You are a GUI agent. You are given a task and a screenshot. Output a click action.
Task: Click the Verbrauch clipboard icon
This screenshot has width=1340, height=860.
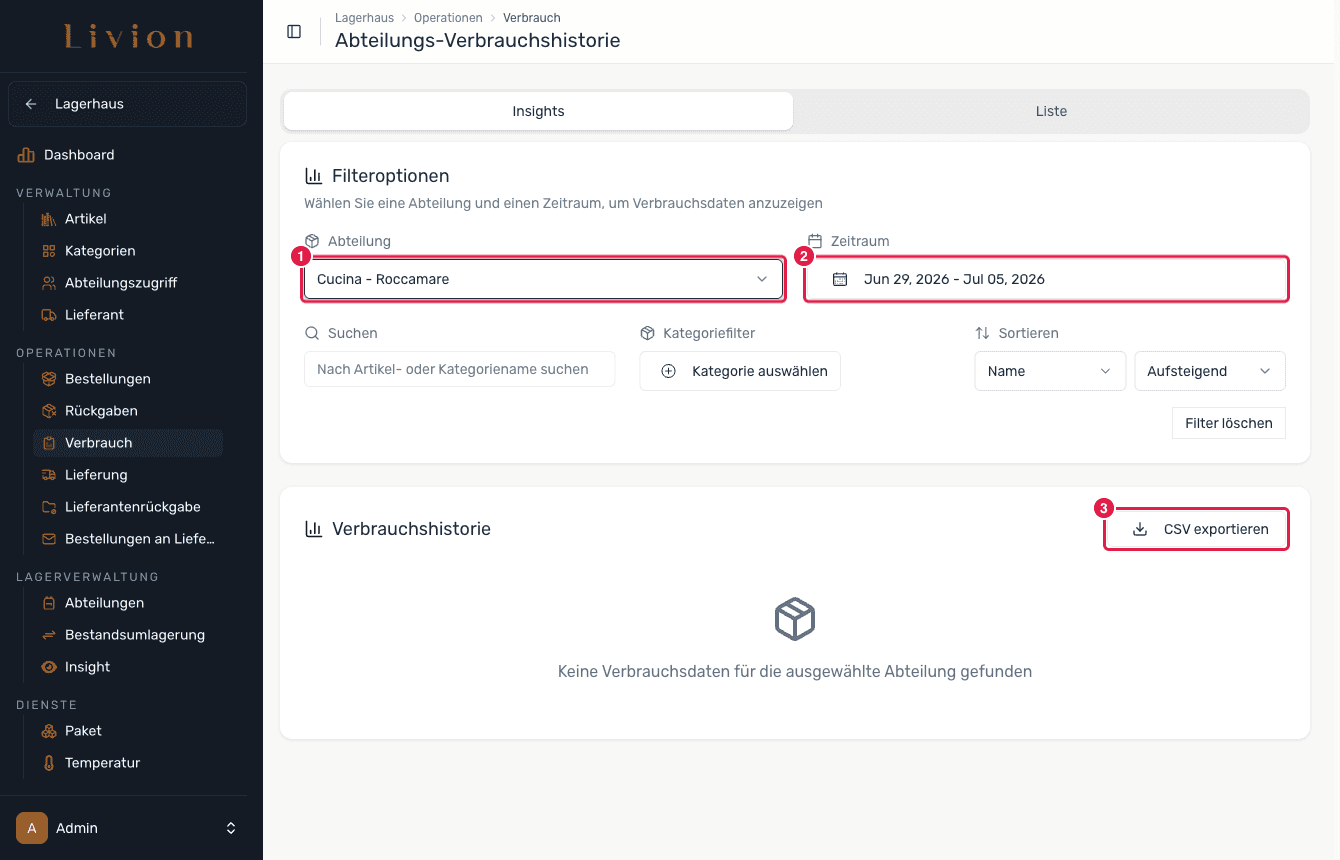pyautogui.click(x=48, y=443)
